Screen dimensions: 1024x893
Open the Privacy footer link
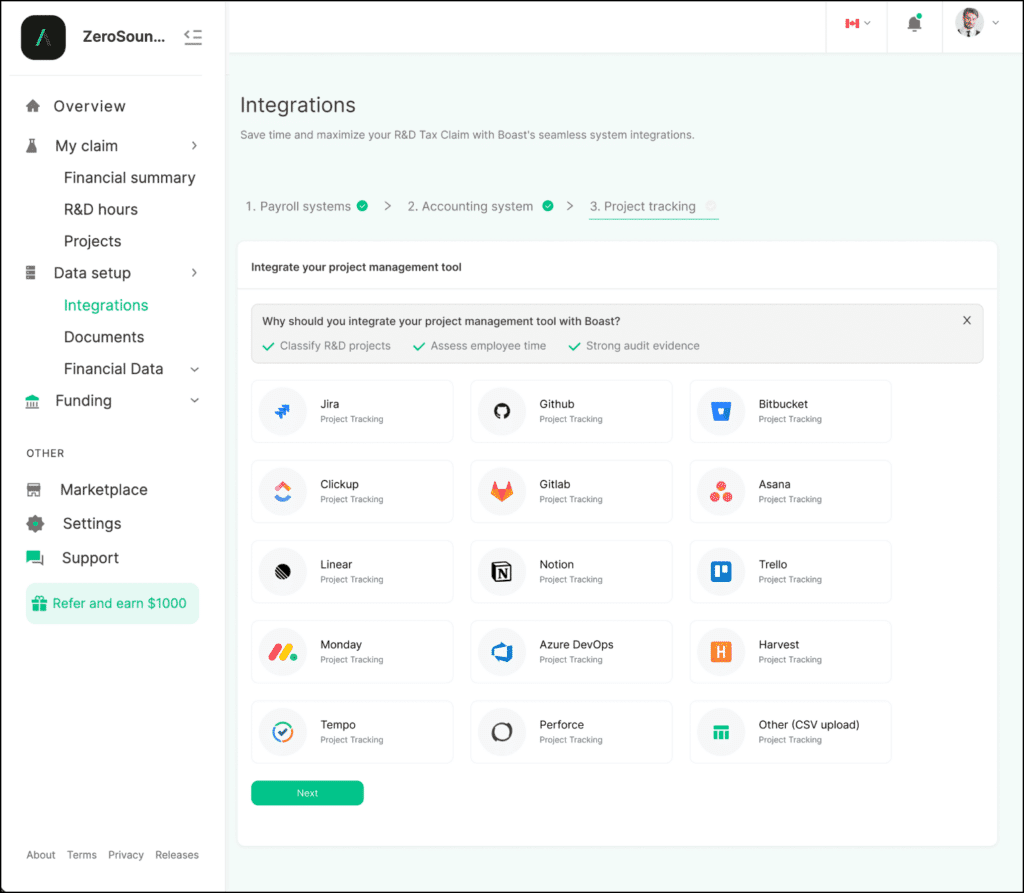pos(126,855)
